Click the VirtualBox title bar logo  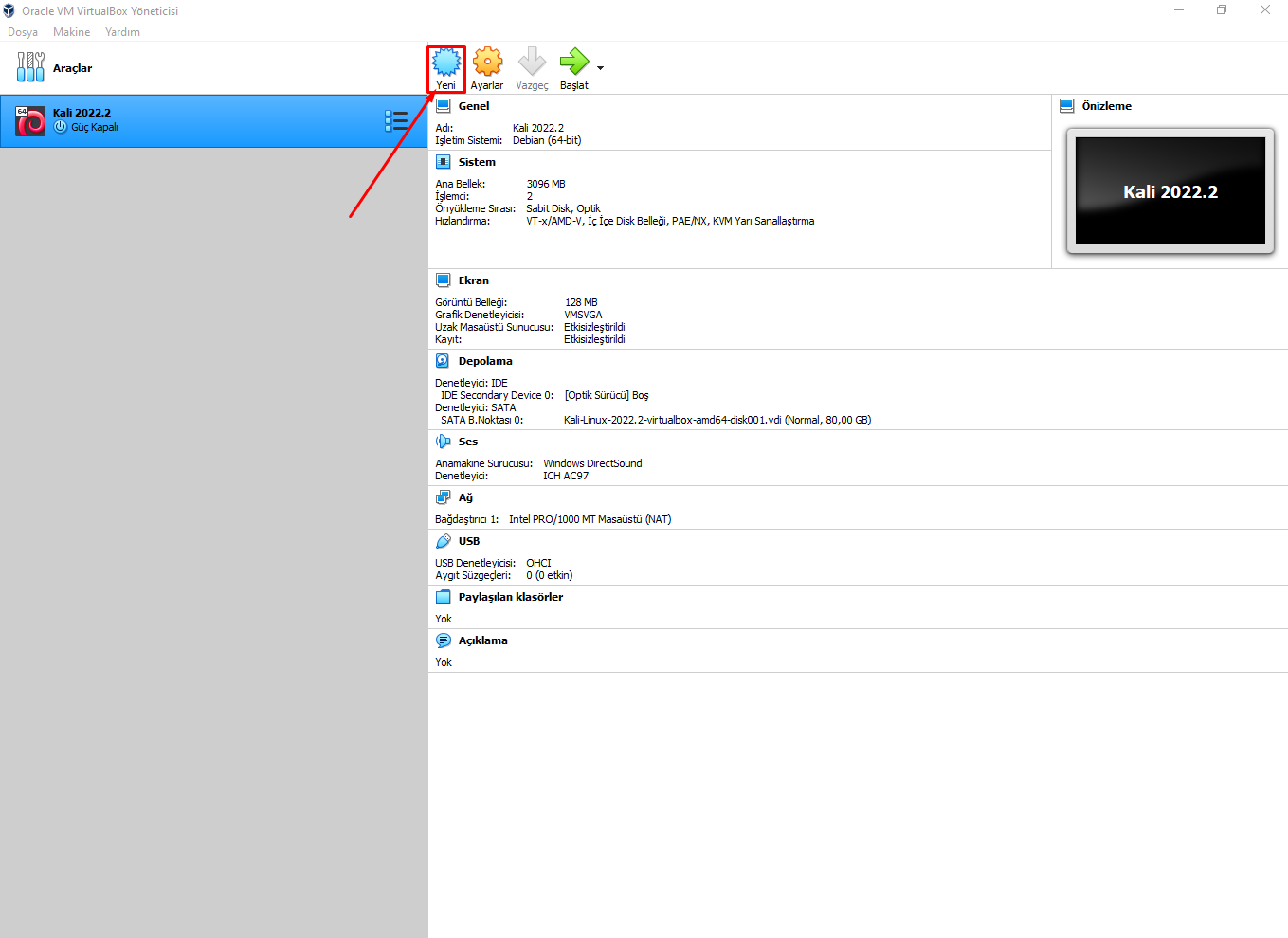point(9,10)
